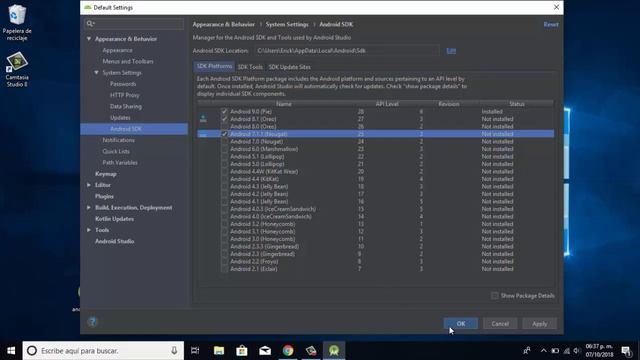This screenshot has height=360, width=640.
Task: Switch to the SDK Tools tab
Action: point(250,67)
